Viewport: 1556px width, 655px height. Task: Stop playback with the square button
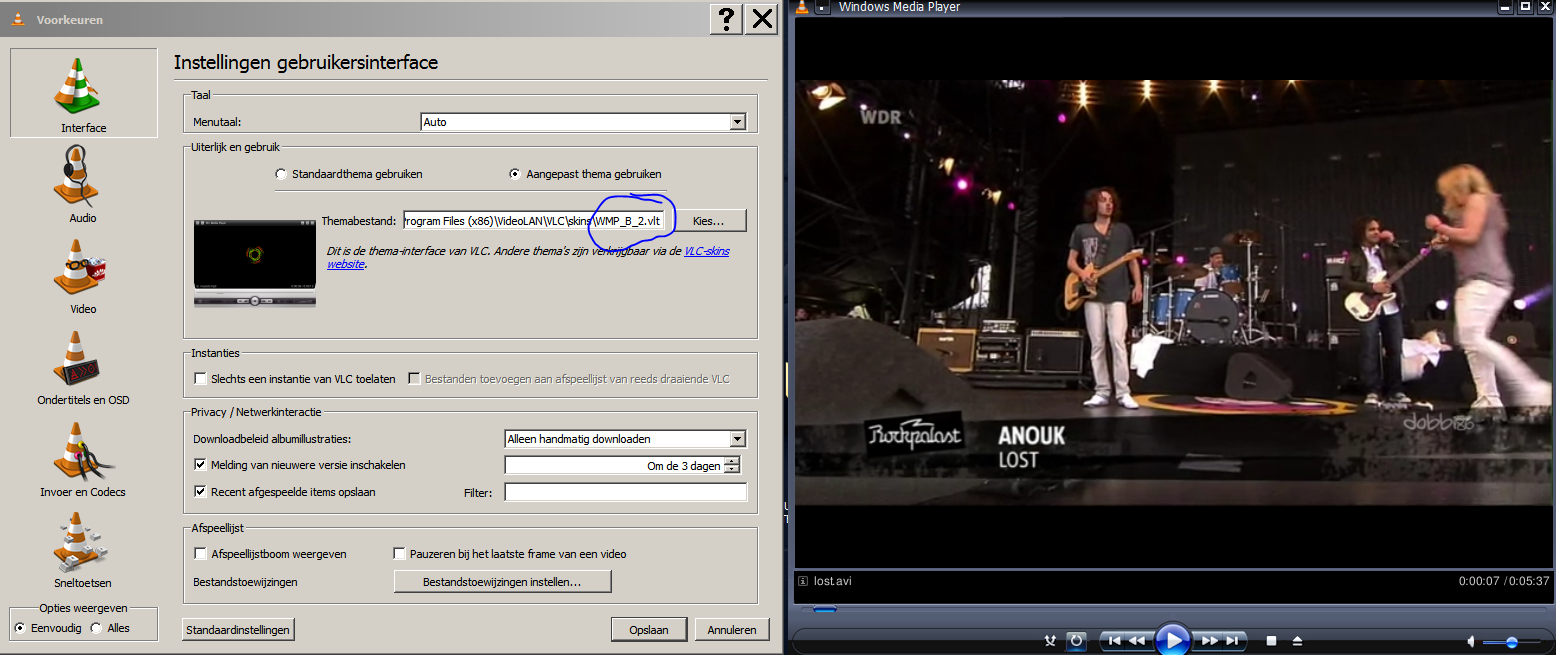[1271, 640]
